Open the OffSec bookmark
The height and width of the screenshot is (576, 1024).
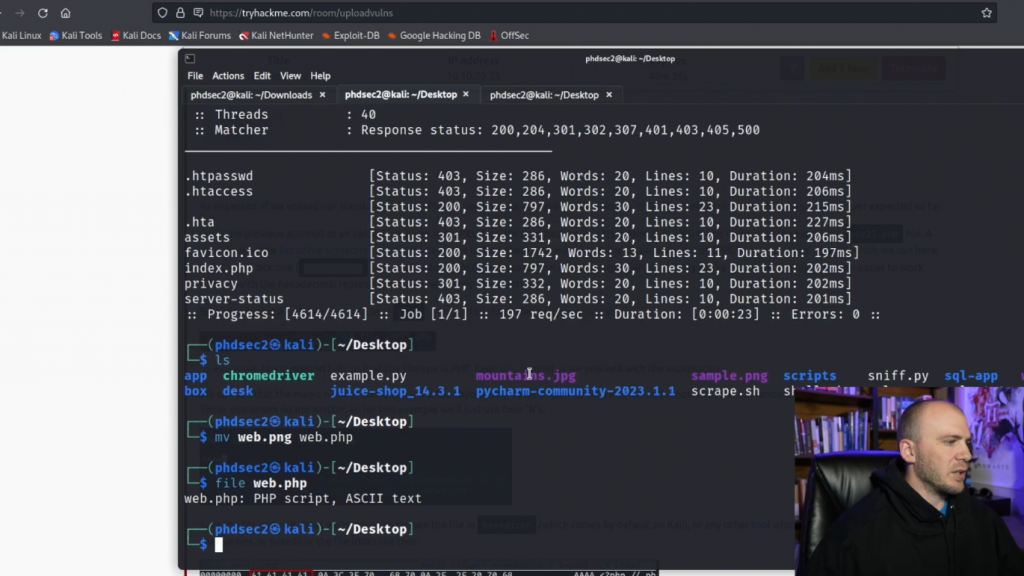509,35
